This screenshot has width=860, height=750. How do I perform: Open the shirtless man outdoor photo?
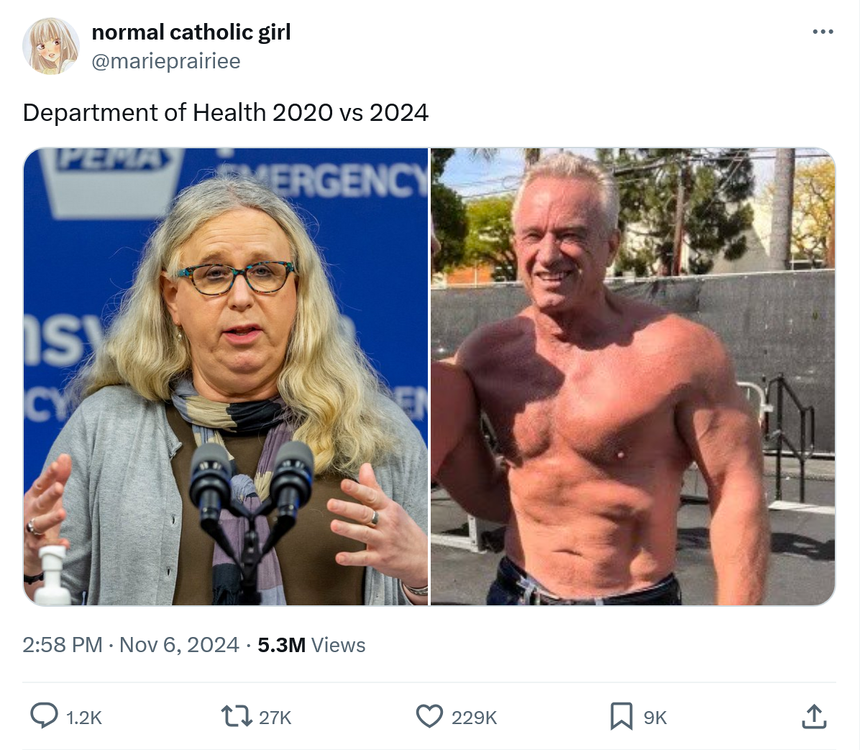[x=633, y=376]
